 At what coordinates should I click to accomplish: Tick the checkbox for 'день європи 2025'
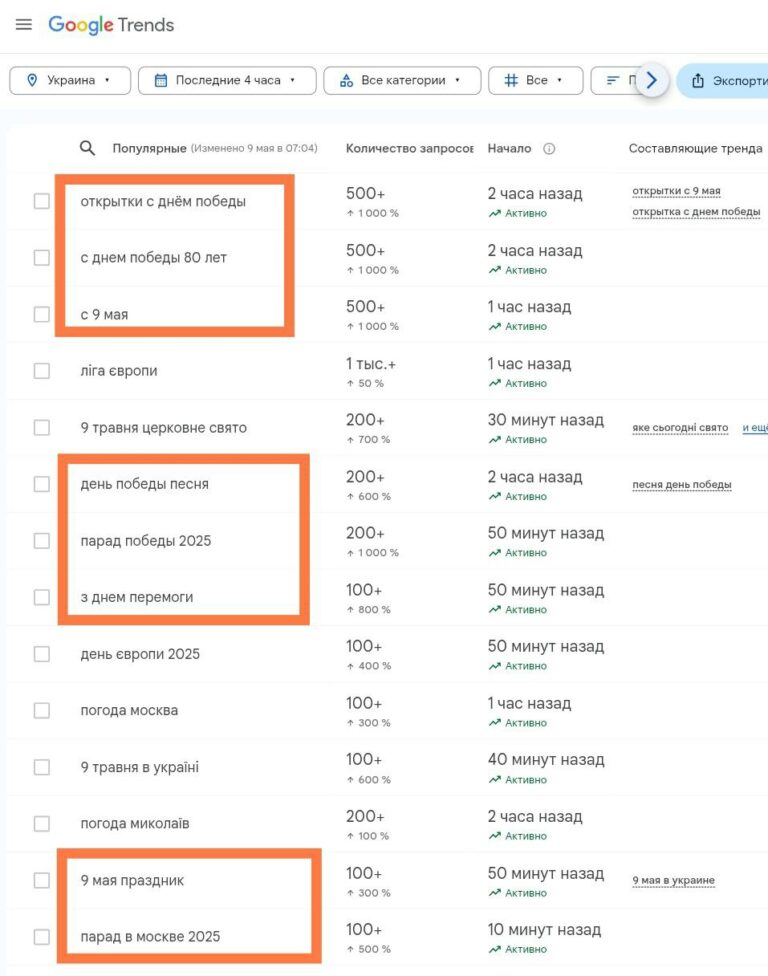(41, 654)
